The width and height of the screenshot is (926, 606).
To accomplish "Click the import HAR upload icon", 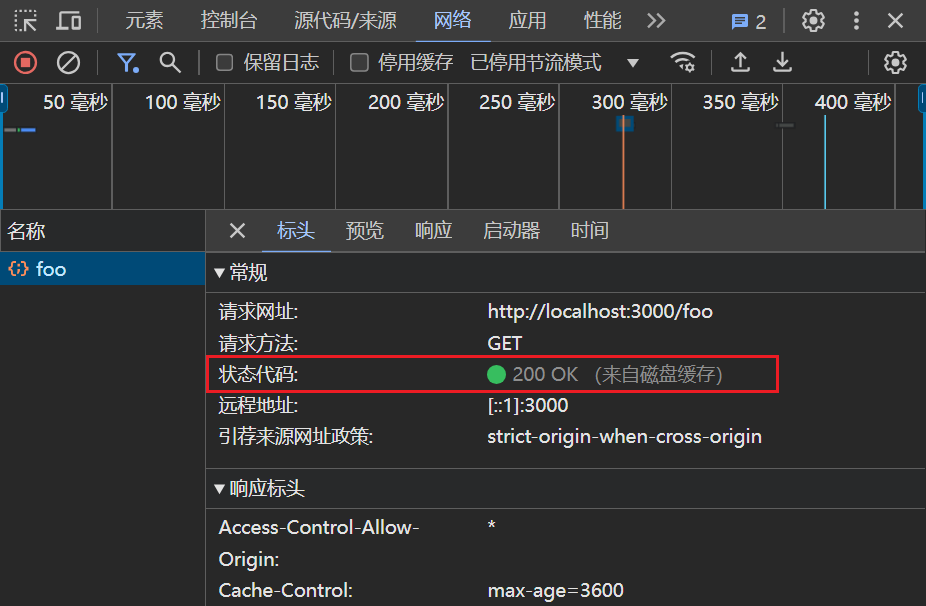I will point(740,62).
